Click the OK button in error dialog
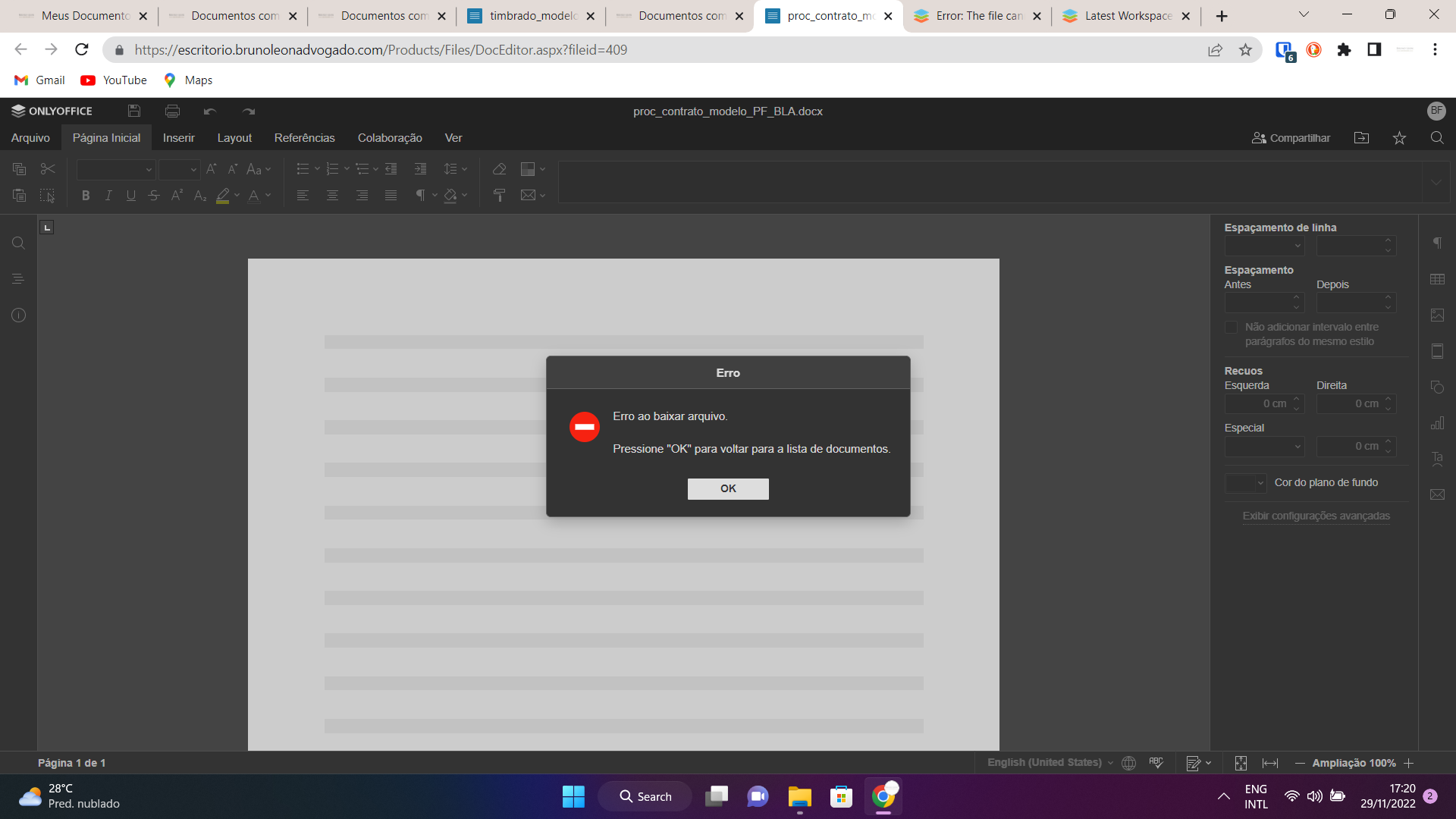Screen dimensions: 1456x819 click(727, 488)
